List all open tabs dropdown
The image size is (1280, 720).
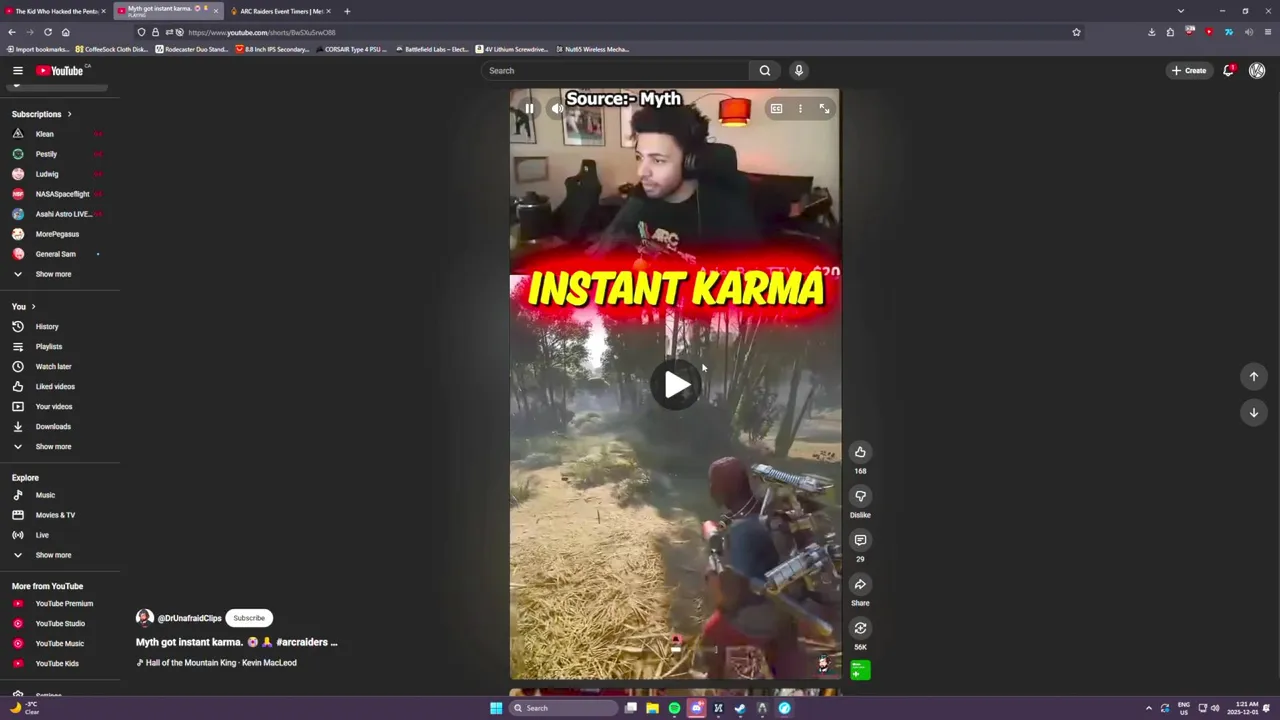1180,11
